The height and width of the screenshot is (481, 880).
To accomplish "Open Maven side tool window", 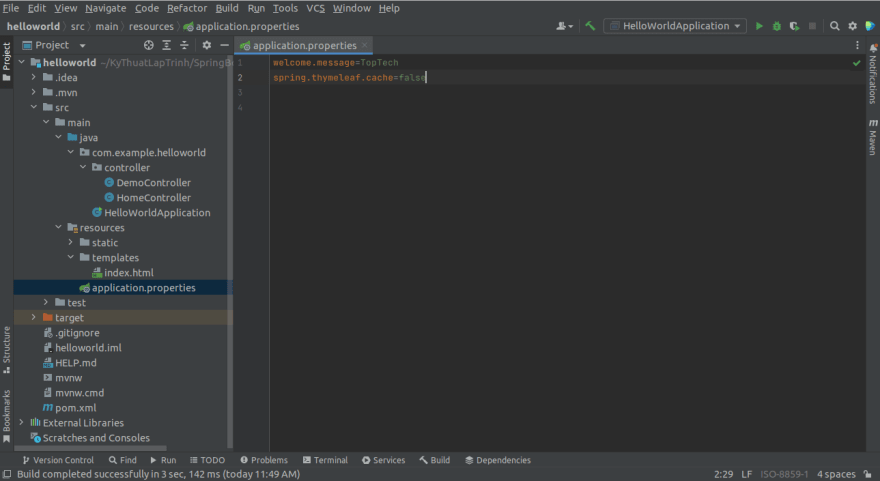I will coord(873,136).
